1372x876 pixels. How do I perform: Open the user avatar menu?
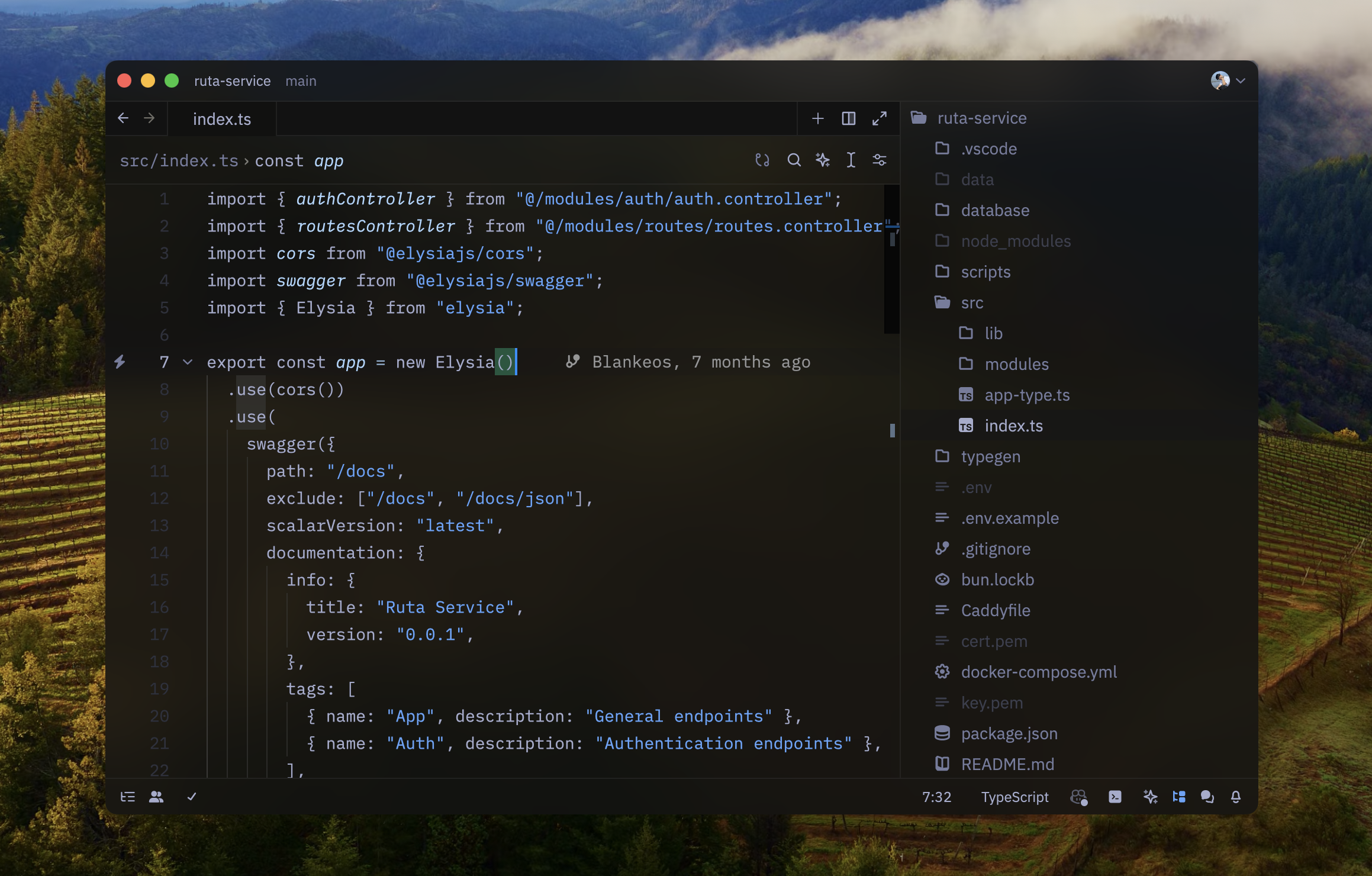click(1228, 80)
